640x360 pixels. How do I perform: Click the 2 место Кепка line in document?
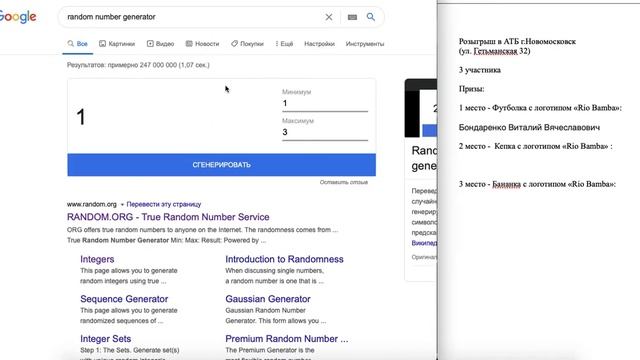point(536,146)
